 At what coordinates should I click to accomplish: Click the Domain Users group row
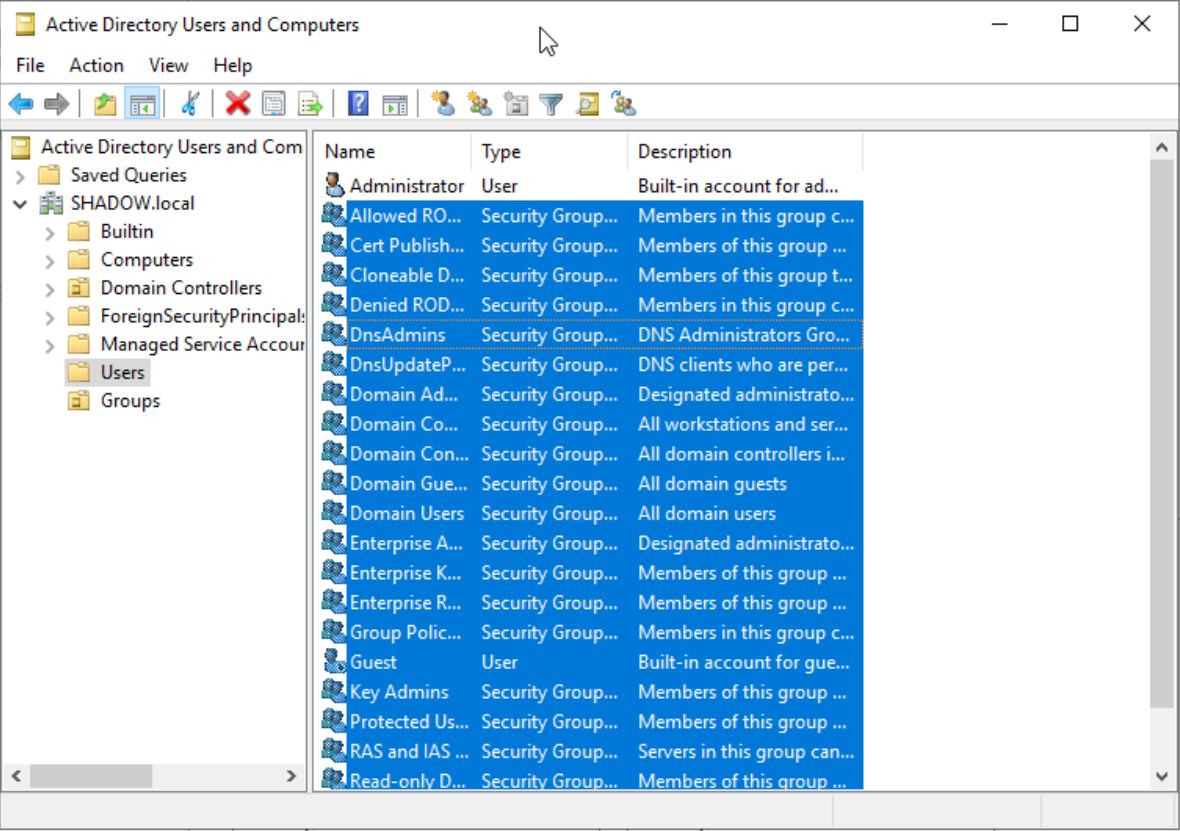pyautogui.click(x=406, y=514)
